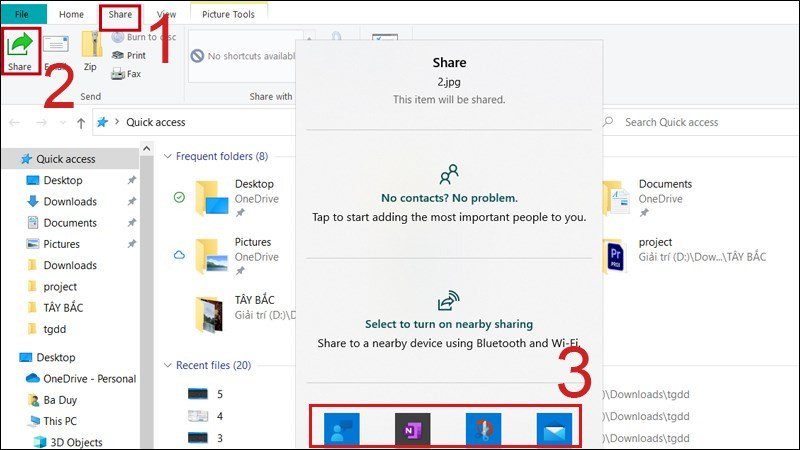Open pinned Desktop in navigation pane
Image resolution: width=800 pixels, height=450 pixels.
63,180
